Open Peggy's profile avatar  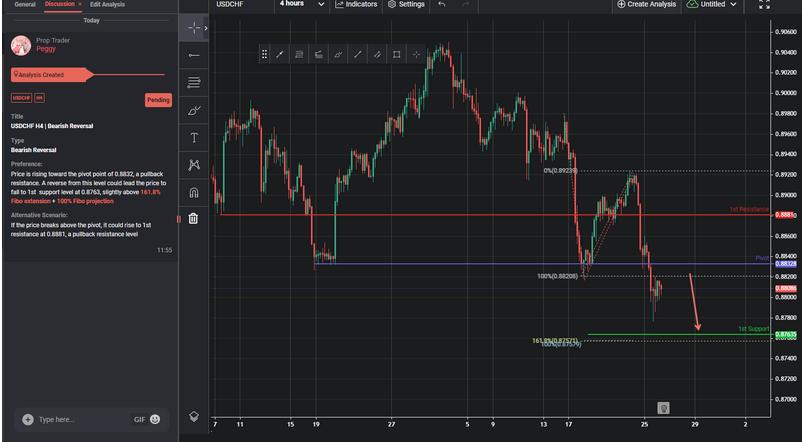click(x=21, y=45)
